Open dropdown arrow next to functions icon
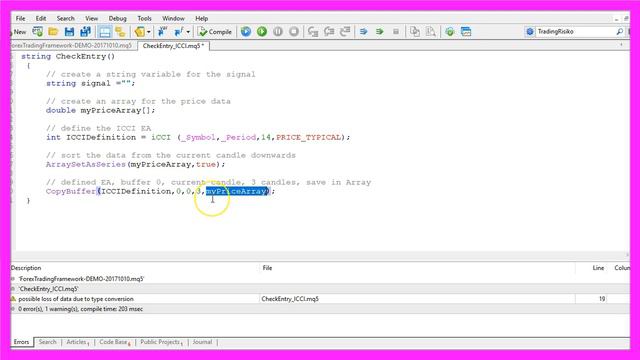This screenshot has height=360, width=640. coord(188,31)
